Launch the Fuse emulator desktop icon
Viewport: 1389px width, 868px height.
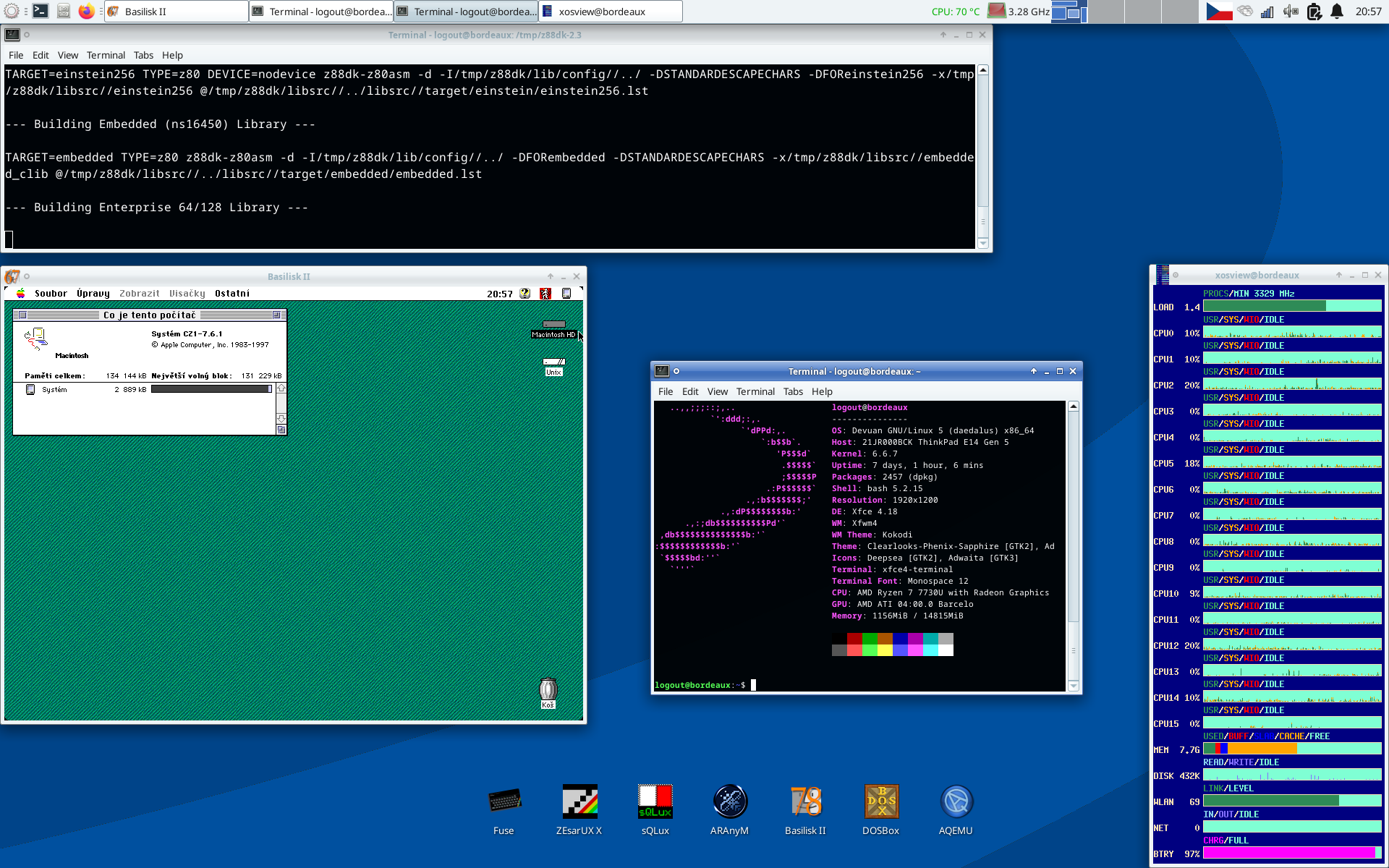coord(504,801)
